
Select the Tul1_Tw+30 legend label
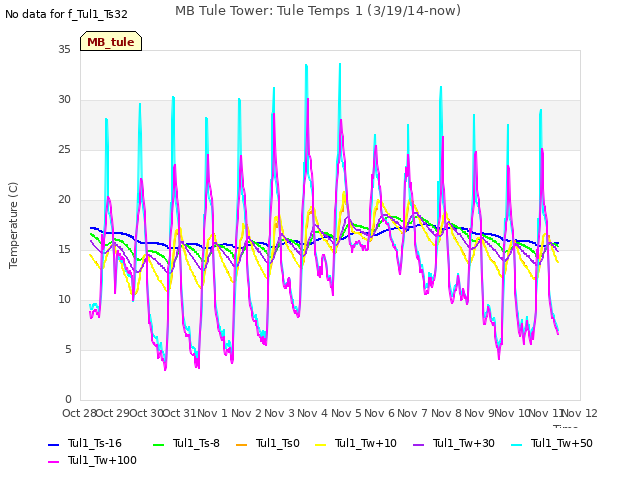[x=464, y=443]
